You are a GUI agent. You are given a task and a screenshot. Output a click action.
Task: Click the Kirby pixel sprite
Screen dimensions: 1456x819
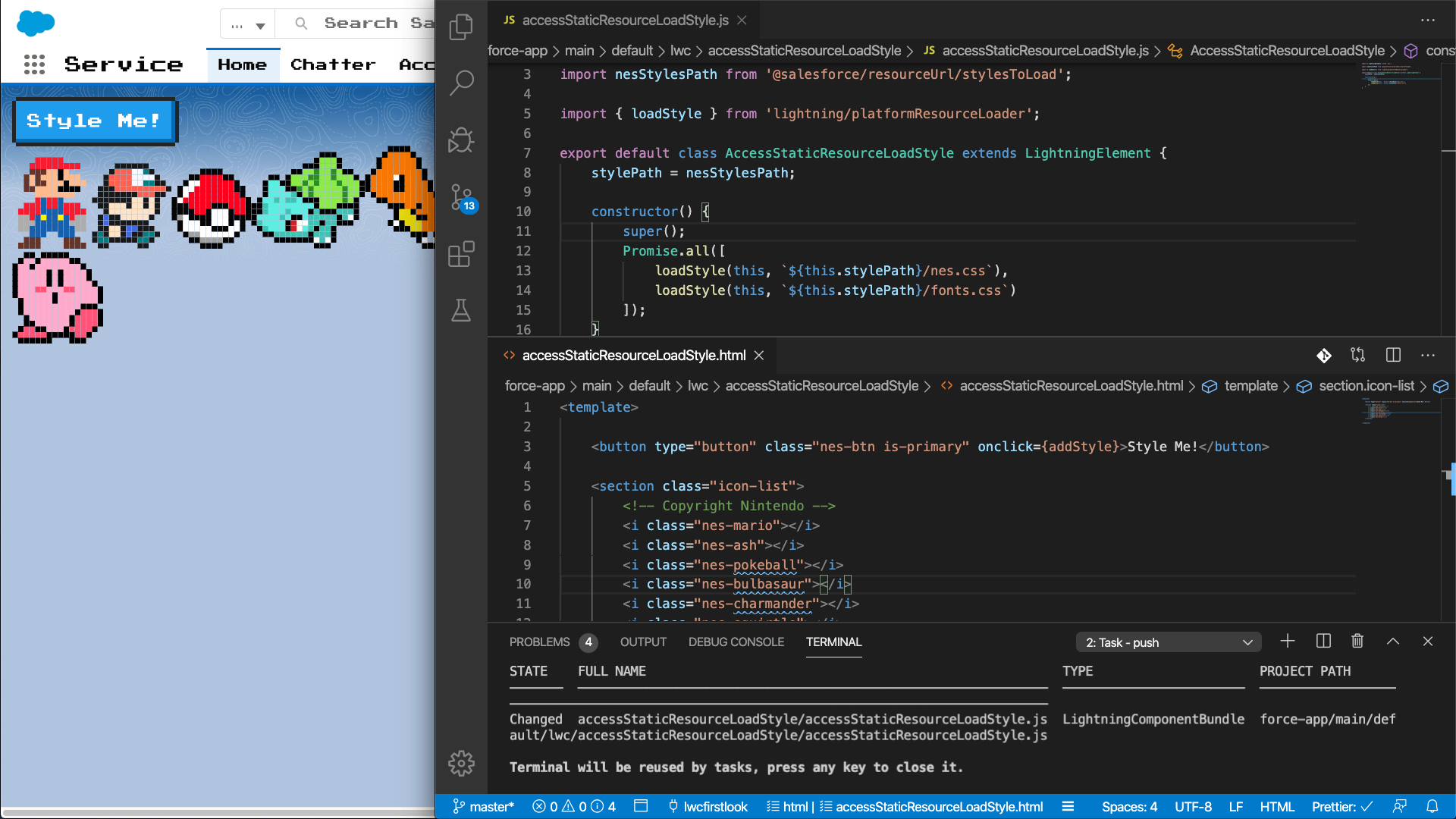pos(58,298)
